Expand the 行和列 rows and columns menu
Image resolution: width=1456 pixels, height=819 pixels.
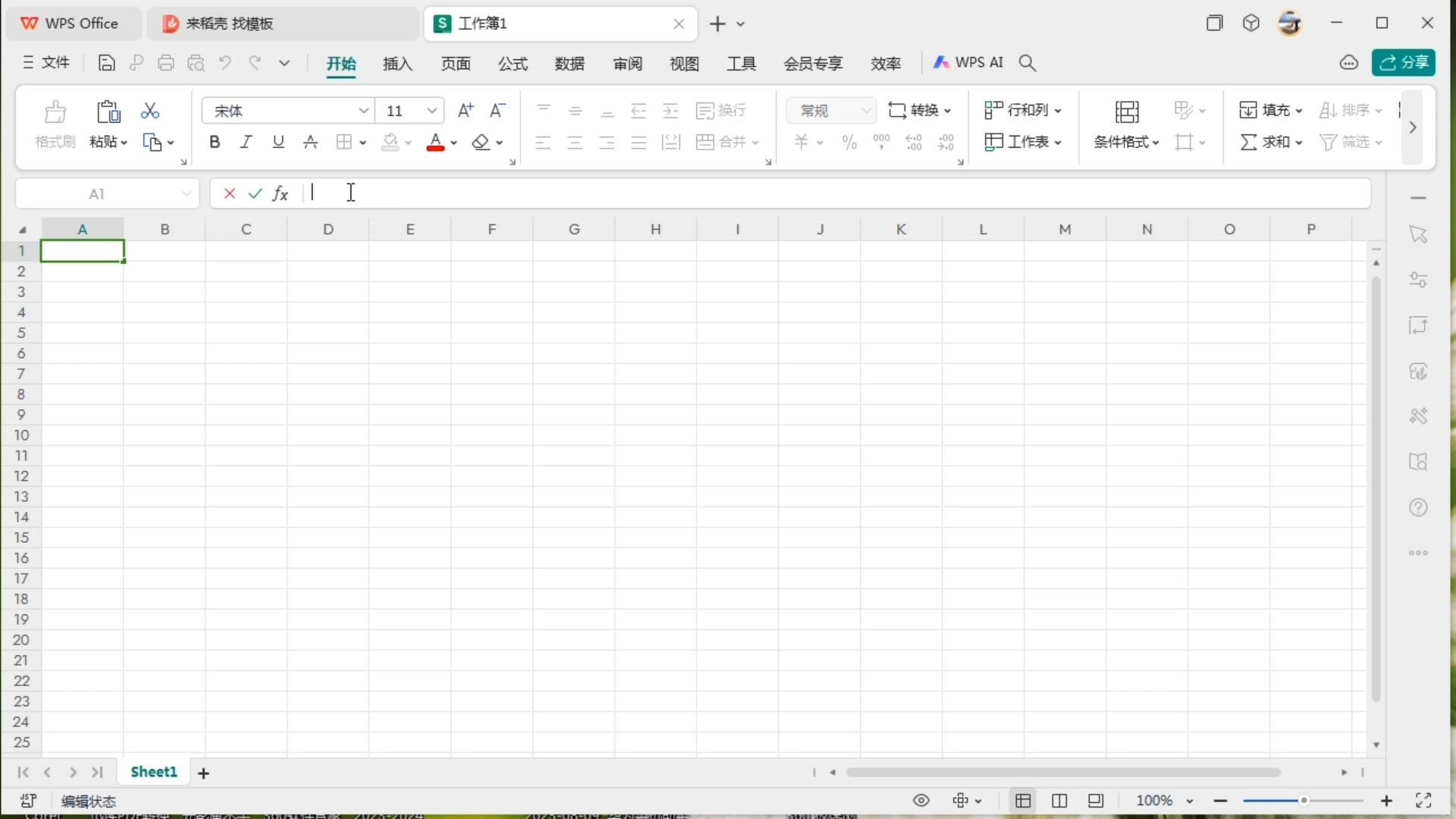pos(1023,110)
